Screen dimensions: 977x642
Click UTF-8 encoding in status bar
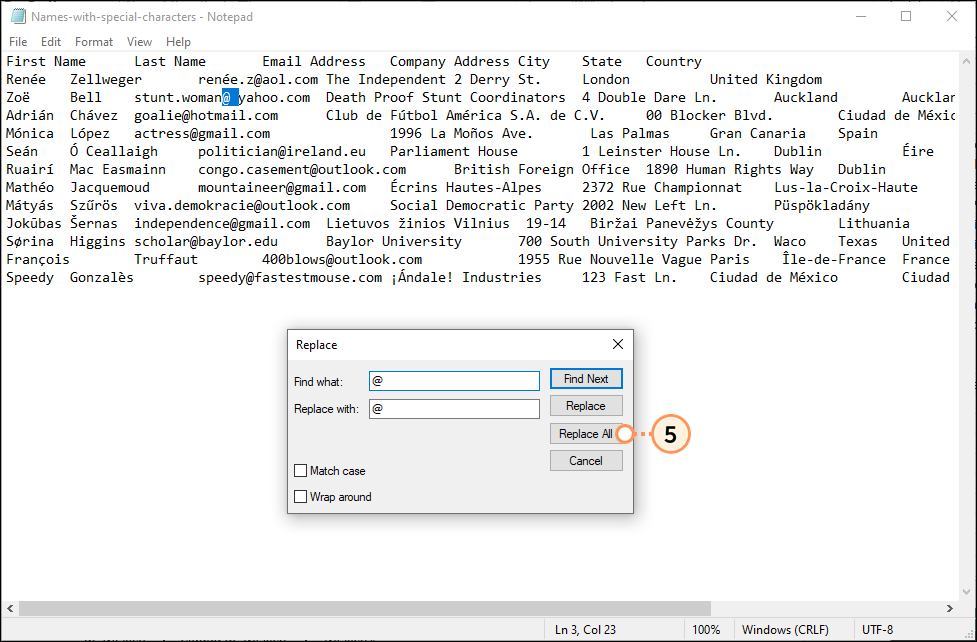[877, 630]
